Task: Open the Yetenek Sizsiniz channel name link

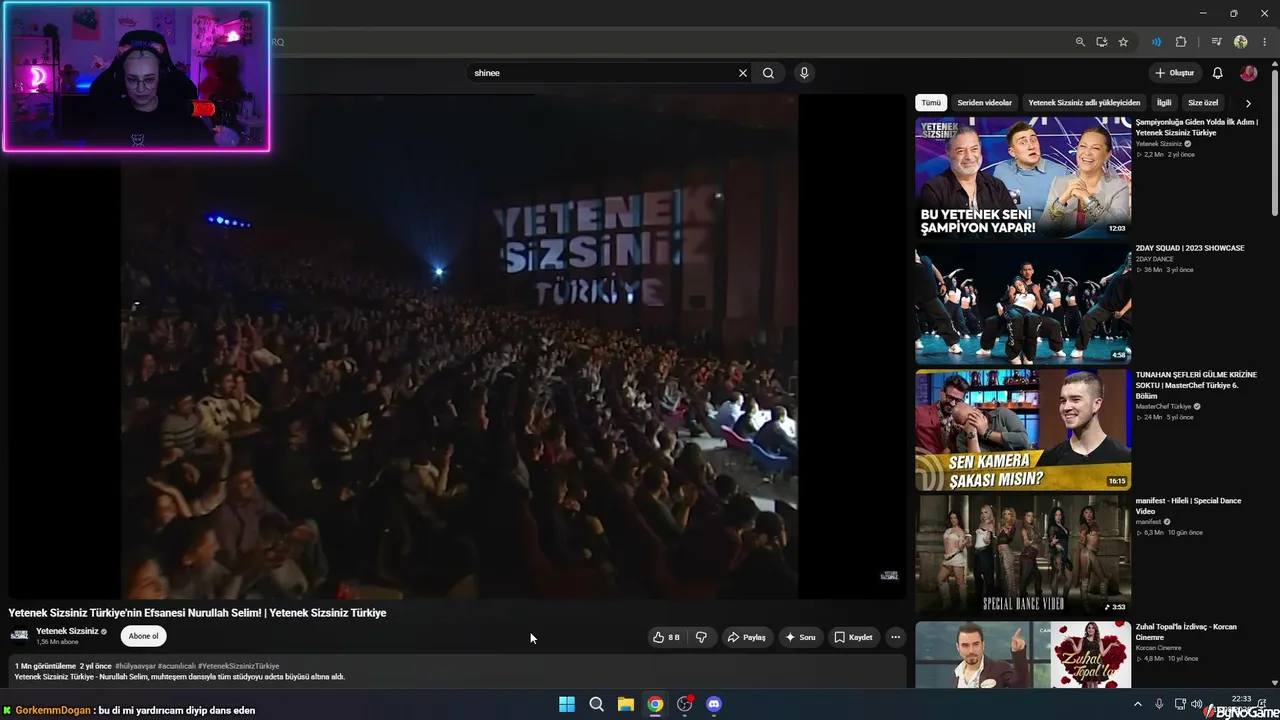Action: [67, 631]
